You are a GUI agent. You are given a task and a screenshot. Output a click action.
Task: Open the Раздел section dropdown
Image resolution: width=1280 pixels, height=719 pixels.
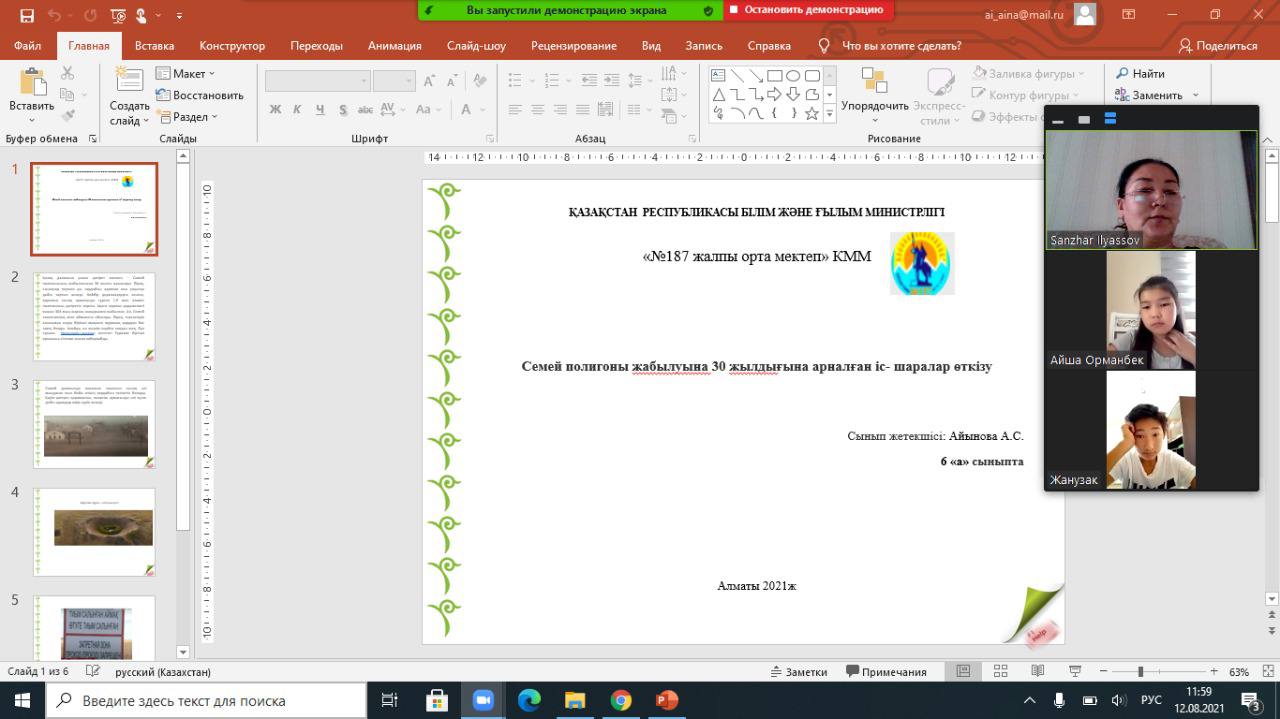click(187, 117)
